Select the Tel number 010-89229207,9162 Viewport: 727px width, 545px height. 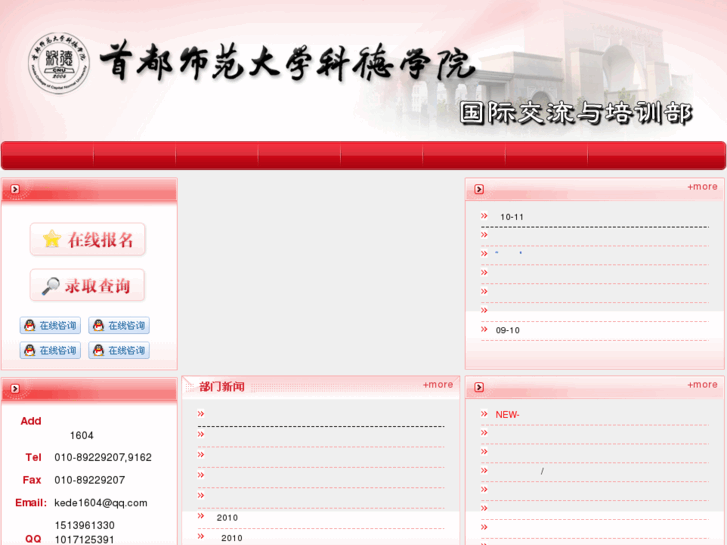[x=103, y=457]
